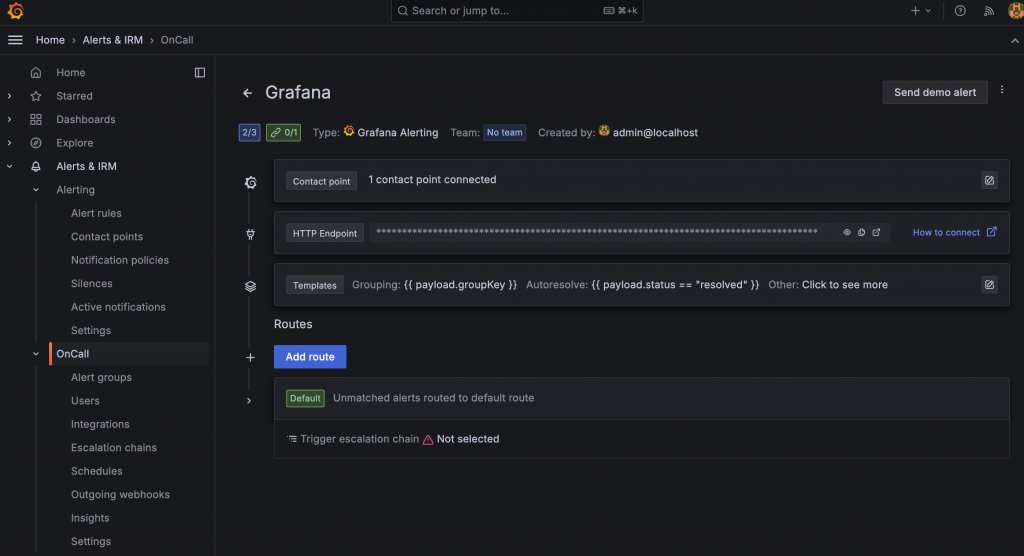Expand the Default route chevron
The width and height of the screenshot is (1024, 556).
click(249, 401)
